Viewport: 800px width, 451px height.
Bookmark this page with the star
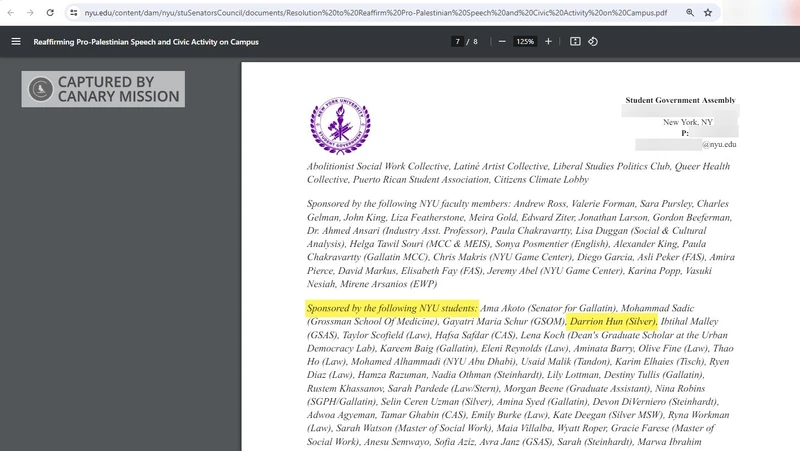pyautogui.click(x=708, y=13)
